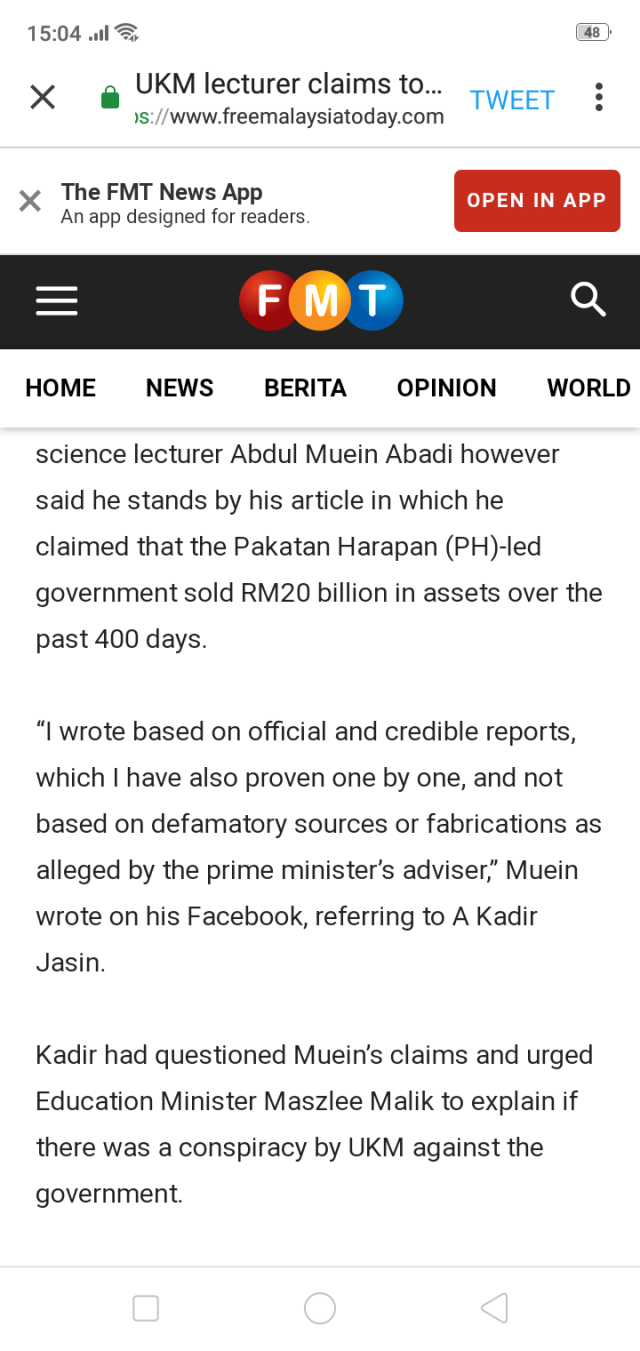This screenshot has height=1351, width=640.
Task: Close the browser custom tab
Action: coord(42,97)
